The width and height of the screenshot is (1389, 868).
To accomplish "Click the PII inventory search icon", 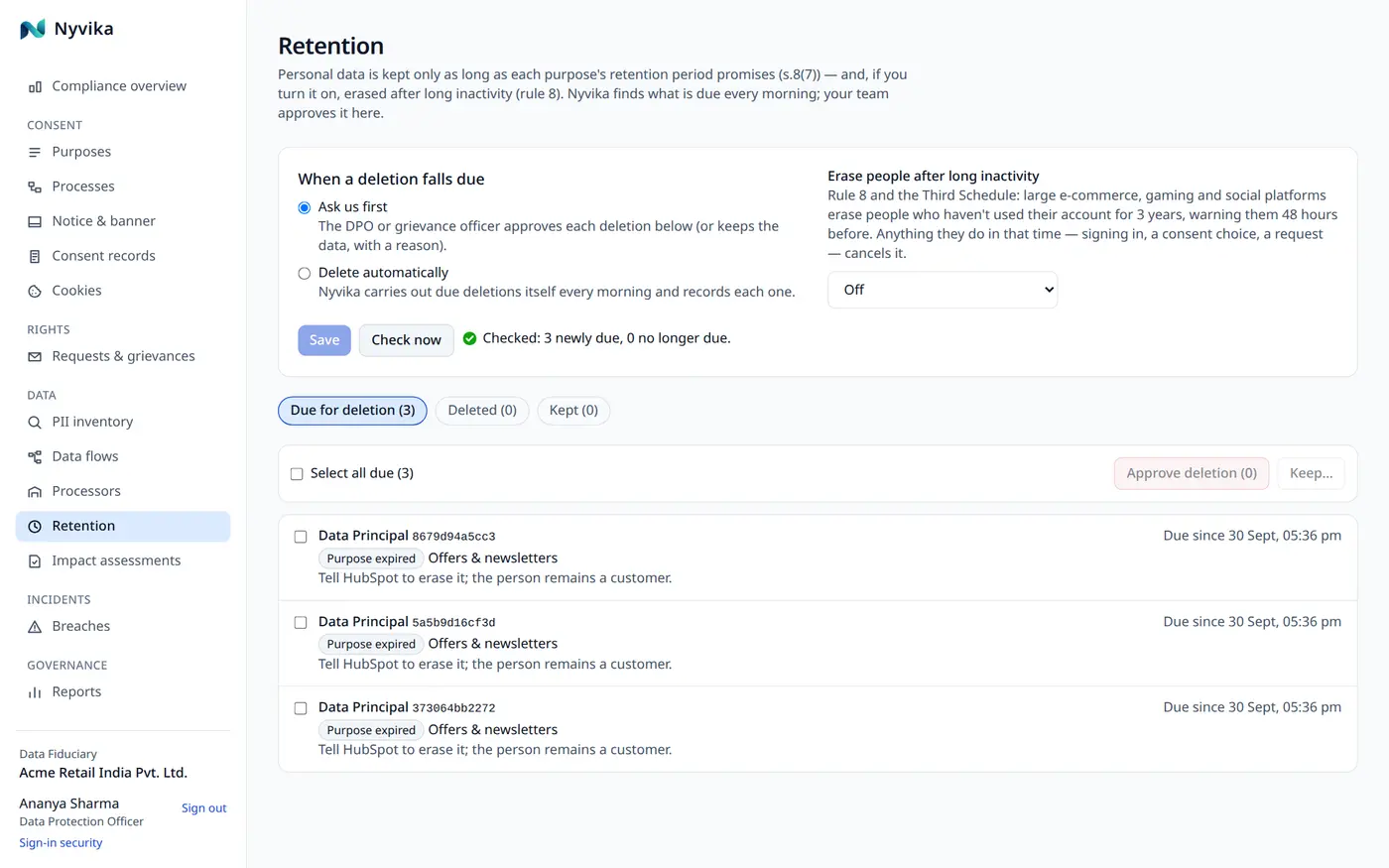I will click(x=35, y=422).
